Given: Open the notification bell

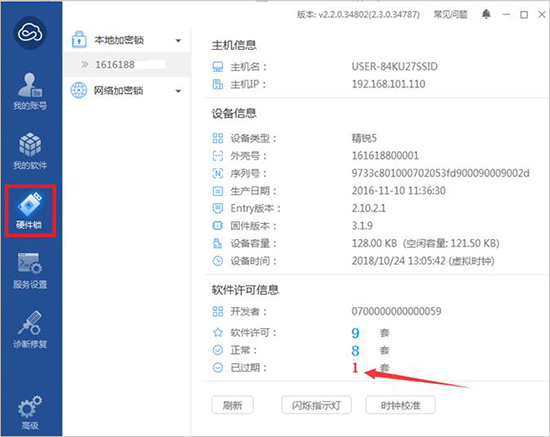Looking at the screenshot, I should (x=486, y=14).
